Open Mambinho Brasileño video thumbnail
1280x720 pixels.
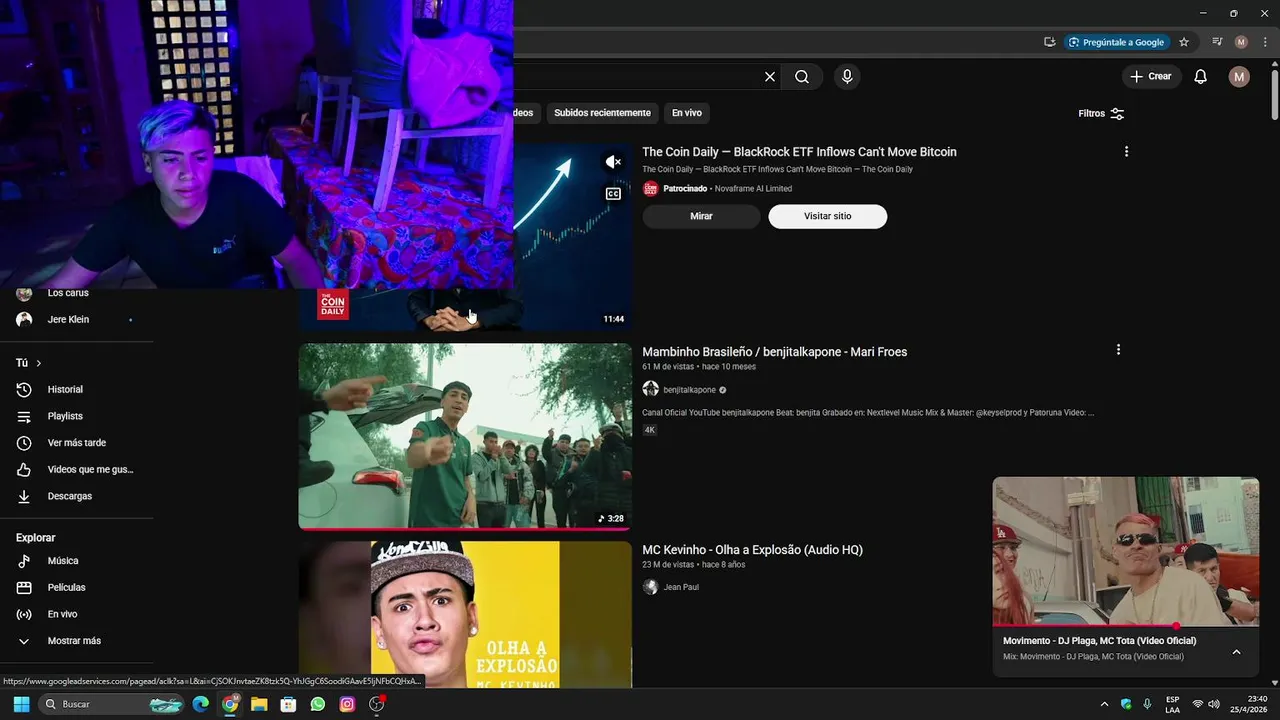[x=465, y=436]
